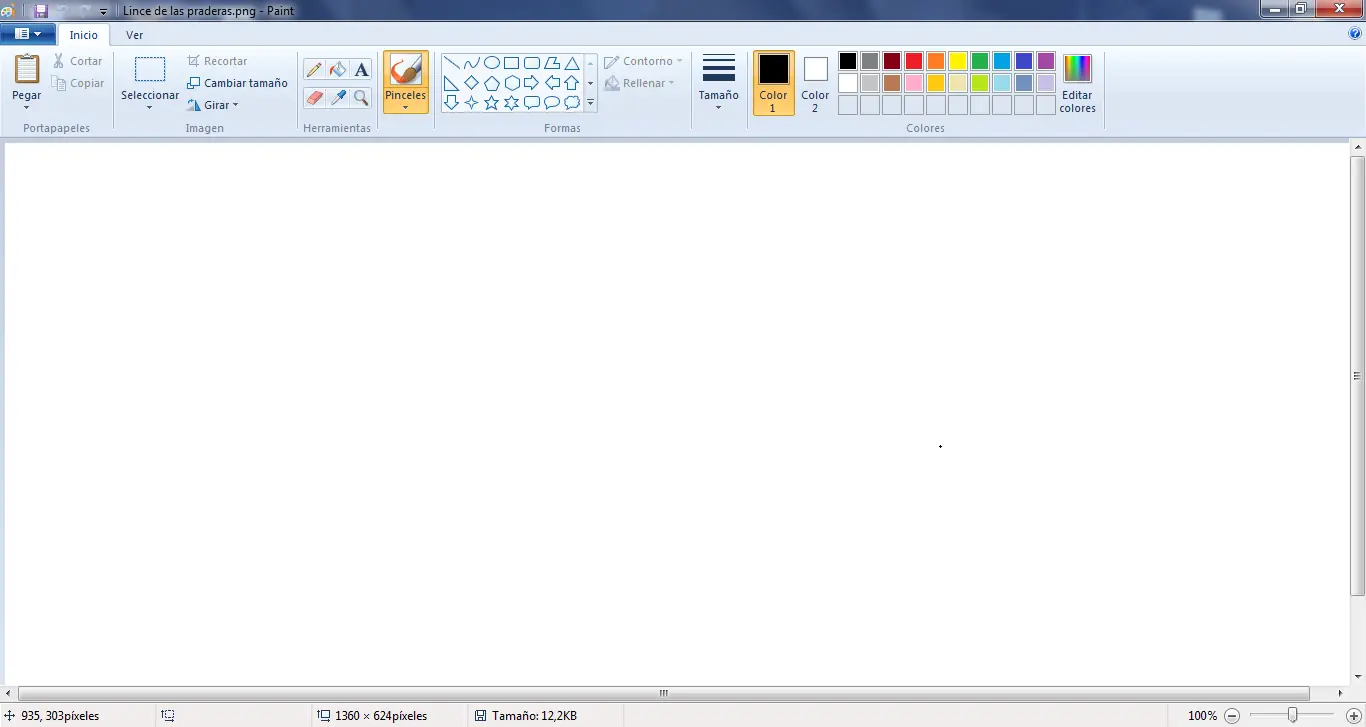The height and width of the screenshot is (727, 1366).
Task: Select the Eraser tool
Action: coord(314,98)
